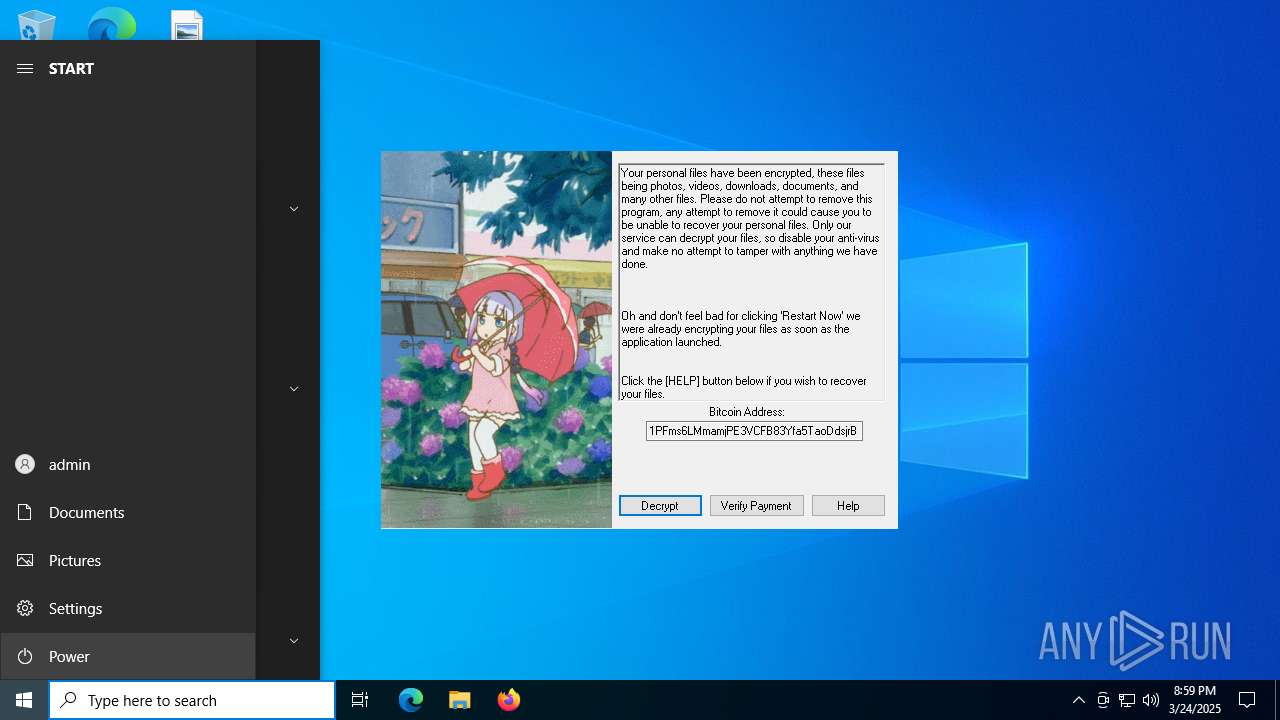Open Pictures from the Start menu
Image resolution: width=1280 pixels, height=720 pixels.
[x=128, y=560]
